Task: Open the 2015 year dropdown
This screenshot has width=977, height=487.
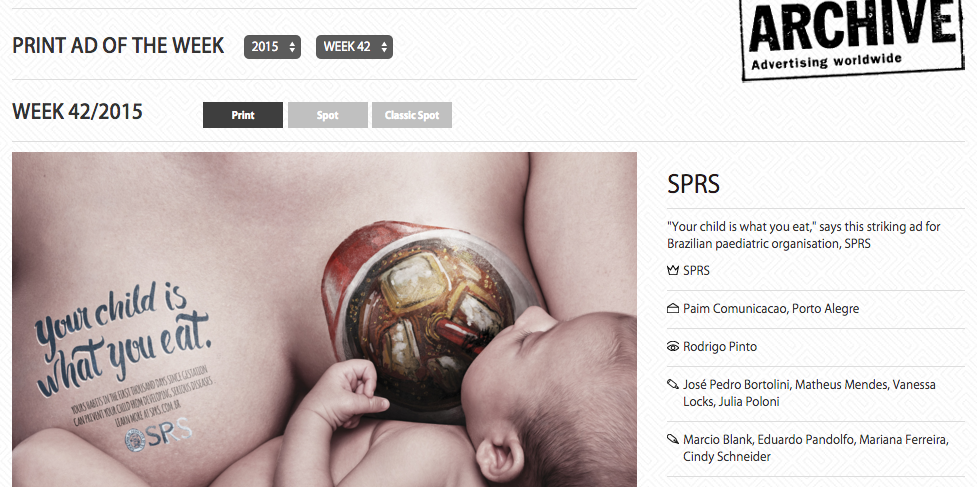Action: coord(272,47)
